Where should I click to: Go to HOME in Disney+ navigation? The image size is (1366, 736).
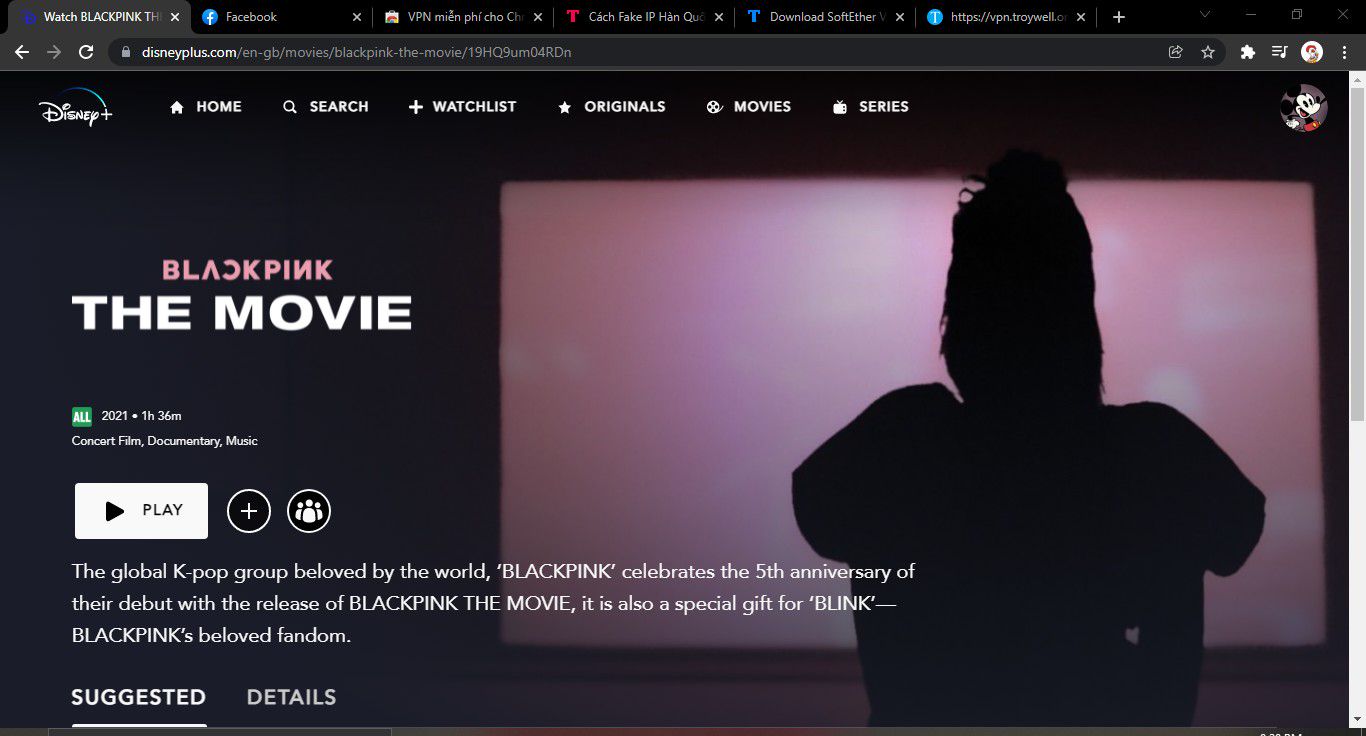205,107
